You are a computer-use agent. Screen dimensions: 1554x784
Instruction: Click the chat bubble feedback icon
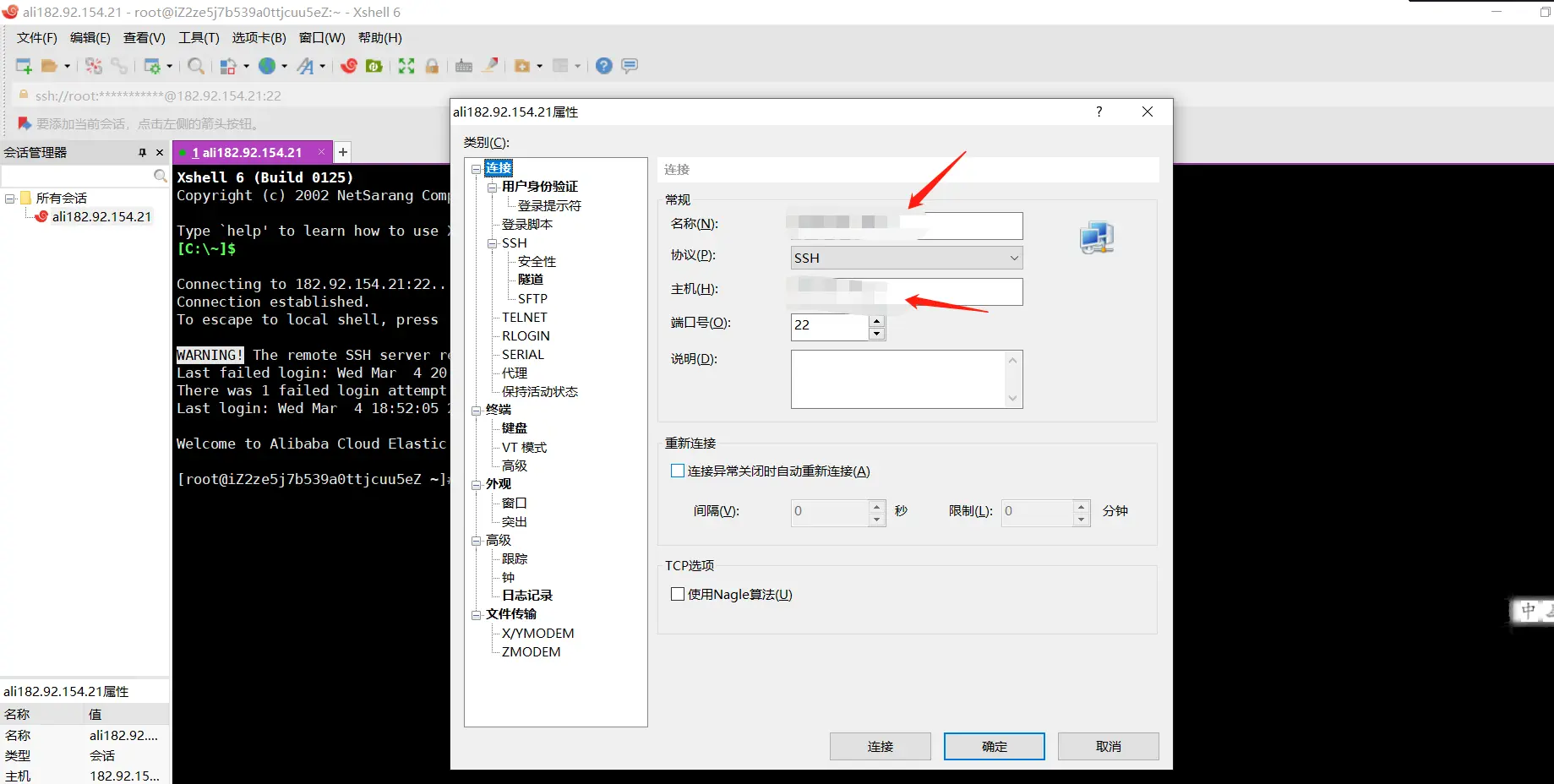tap(630, 66)
